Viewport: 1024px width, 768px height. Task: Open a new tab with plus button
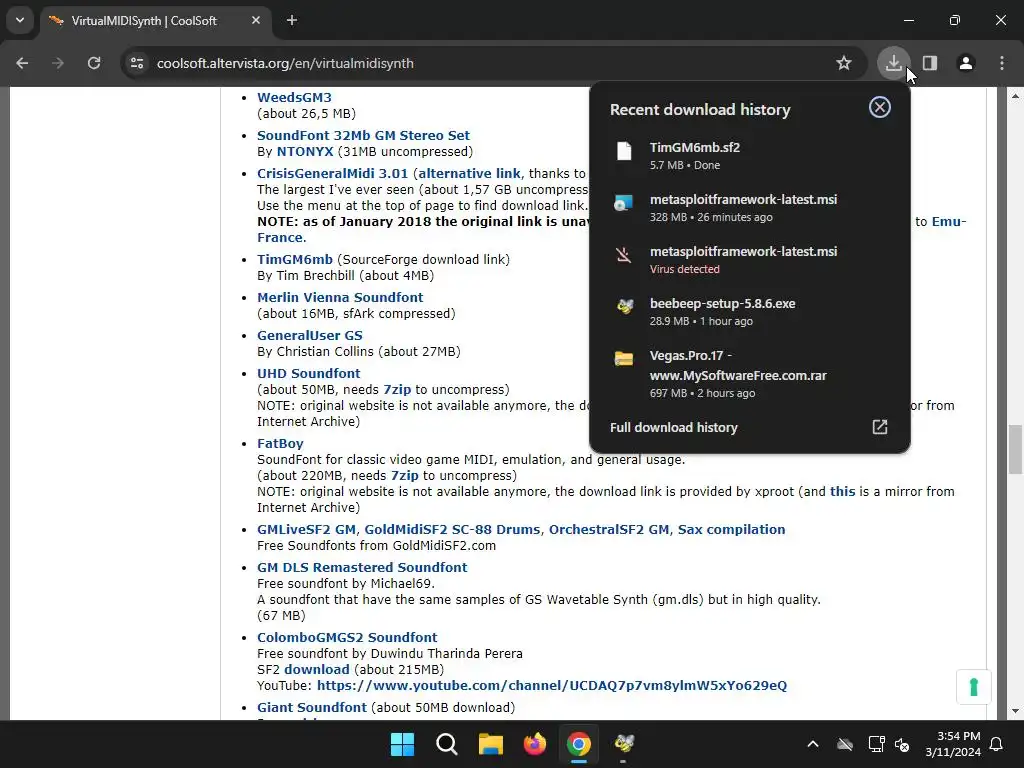tap(292, 20)
